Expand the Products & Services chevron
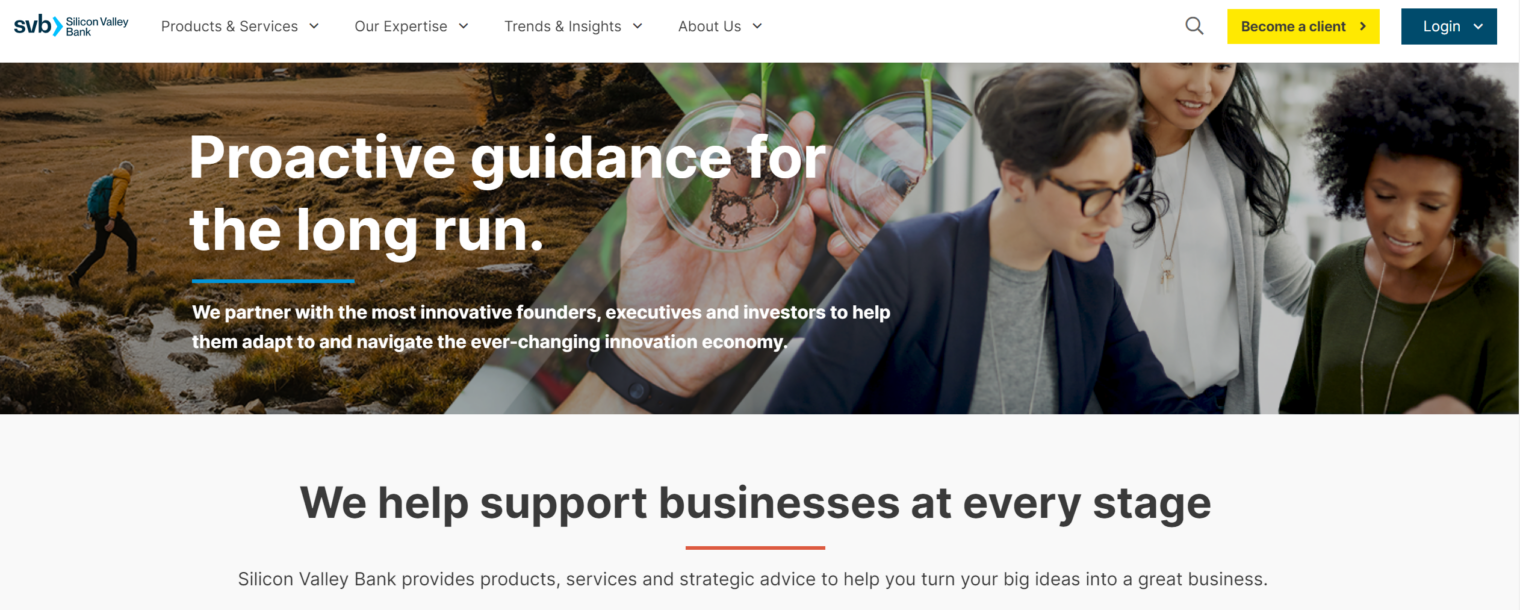 [x=314, y=26]
